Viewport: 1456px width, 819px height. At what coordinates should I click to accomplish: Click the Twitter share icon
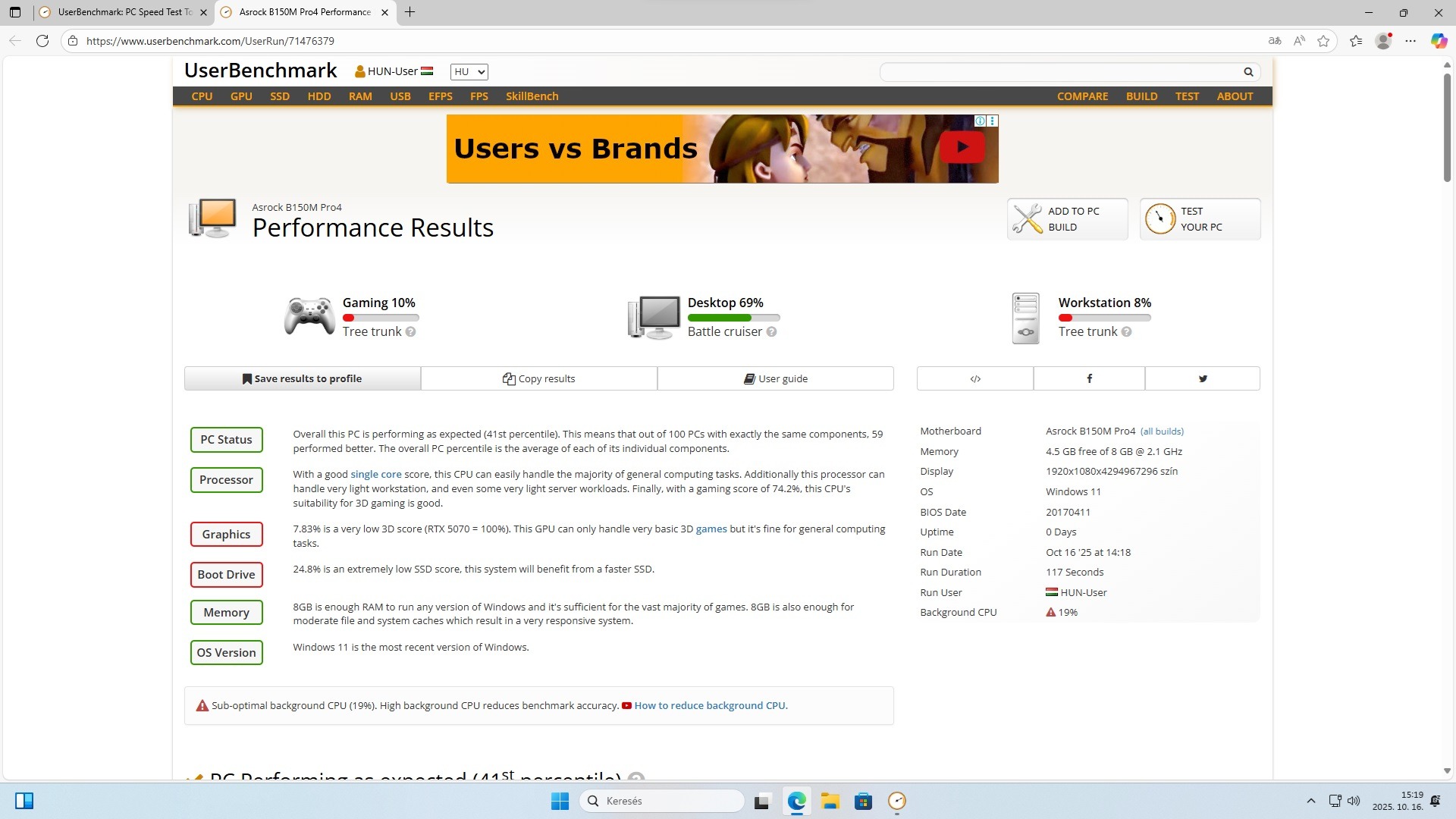[1202, 378]
